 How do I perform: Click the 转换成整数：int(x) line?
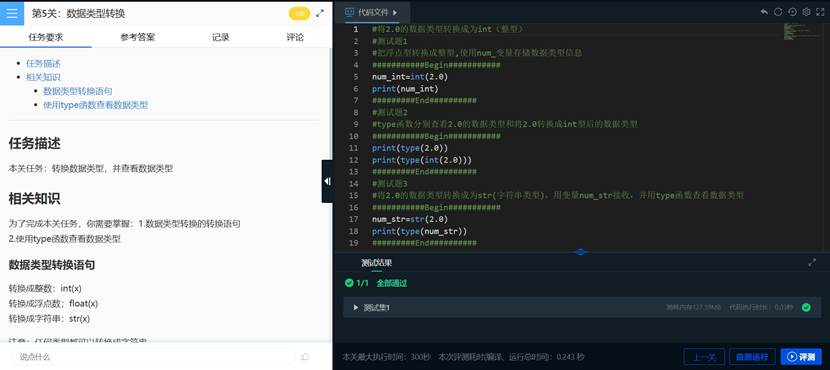[x=45, y=288]
